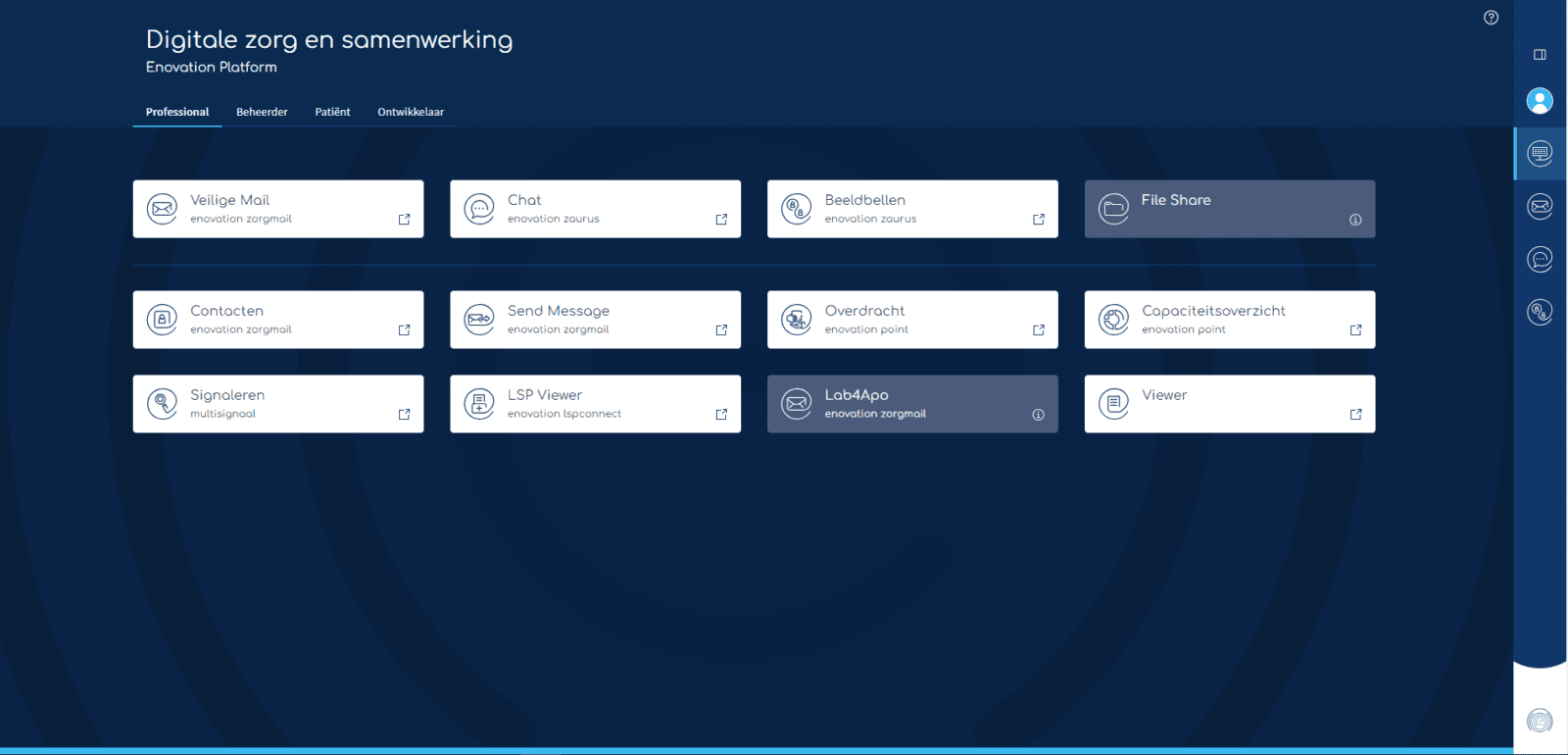Select the platform dashboard sidebar icon
Image resolution: width=1568 pixels, height=755 pixels.
[x=1540, y=153]
